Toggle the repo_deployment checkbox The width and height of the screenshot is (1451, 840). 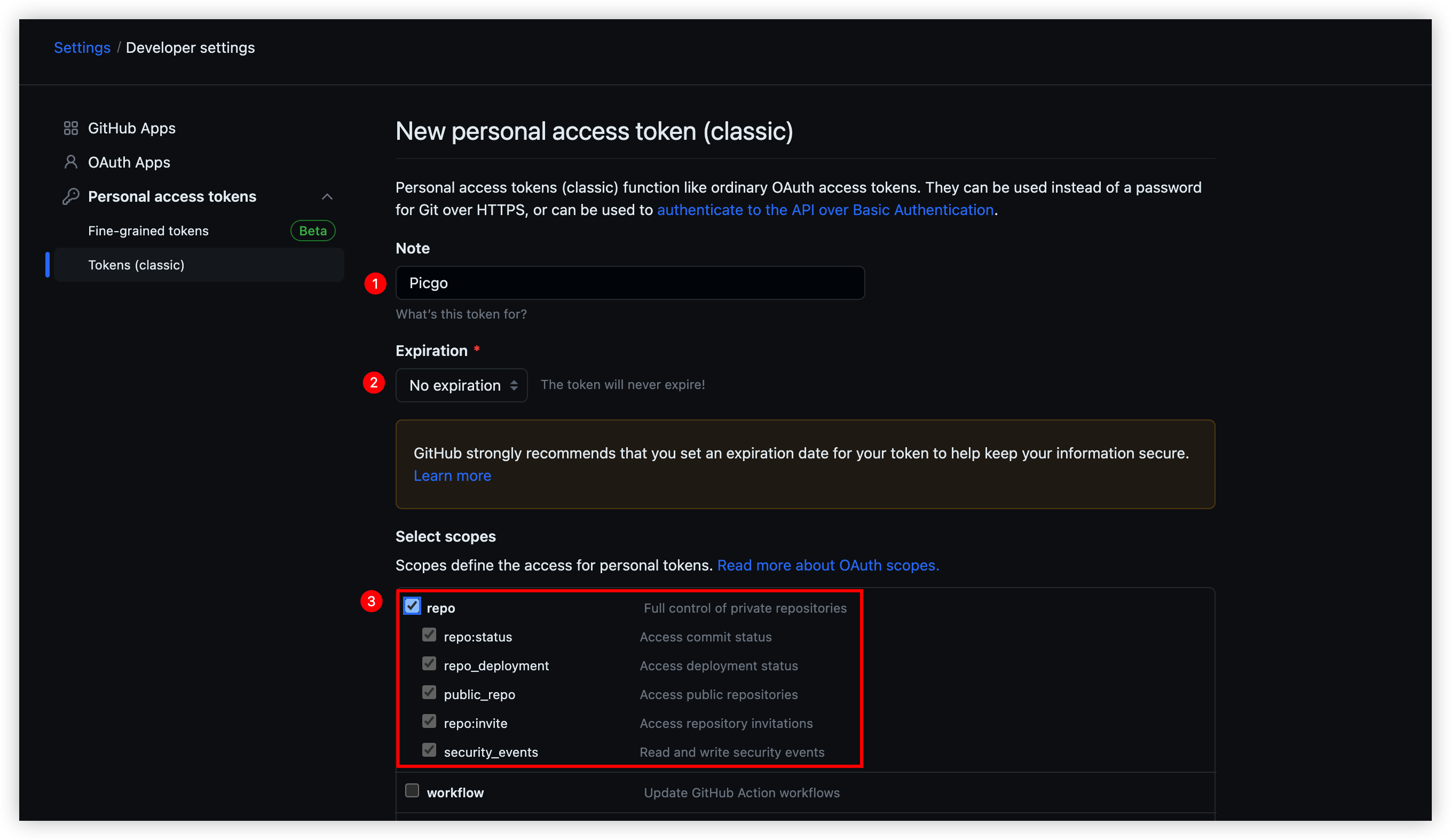[x=429, y=664]
